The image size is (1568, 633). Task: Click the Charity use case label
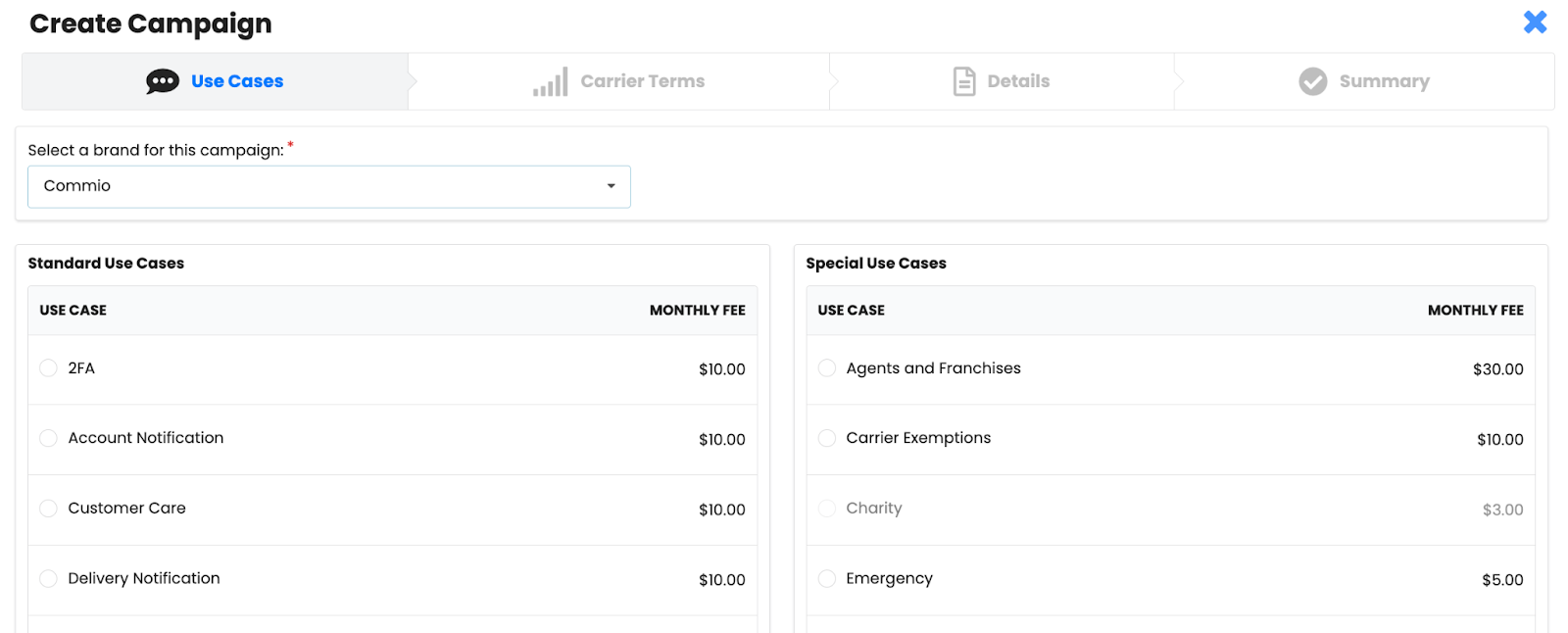pyautogui.click(x=874, y=508)
